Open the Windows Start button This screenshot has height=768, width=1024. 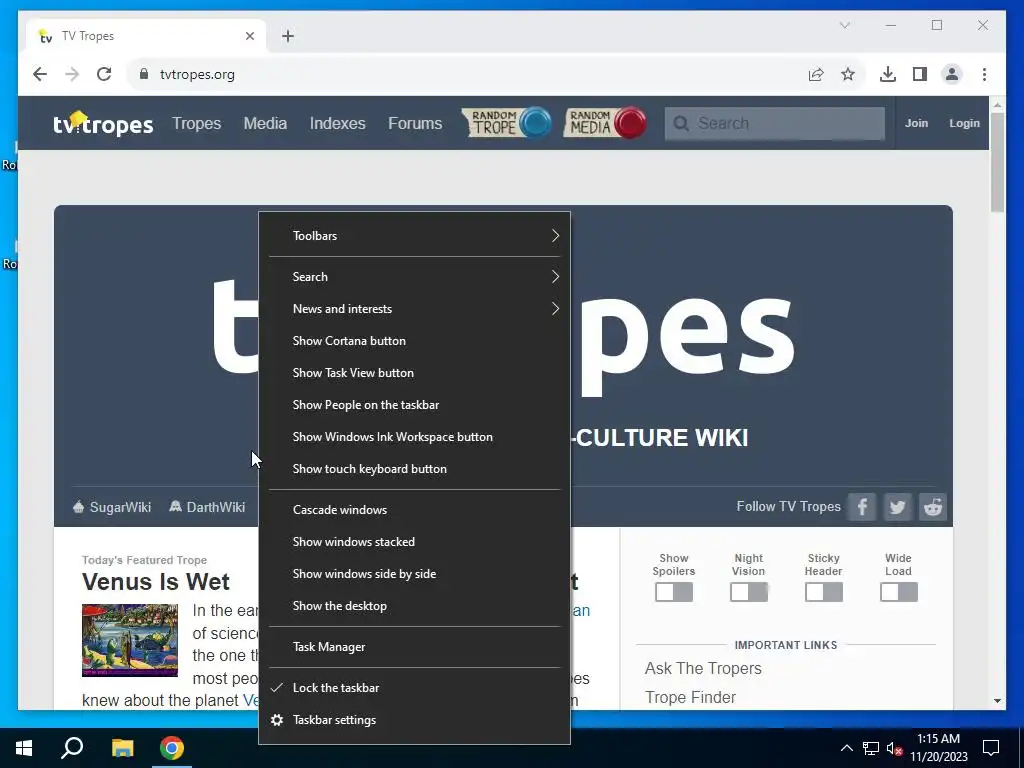24,748
